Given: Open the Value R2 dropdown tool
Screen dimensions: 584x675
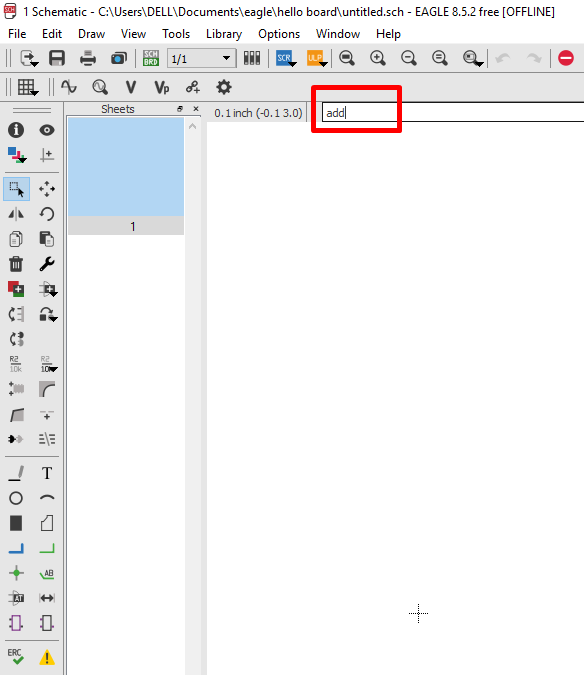Looking at the screenshot, I should coord(48,364).
